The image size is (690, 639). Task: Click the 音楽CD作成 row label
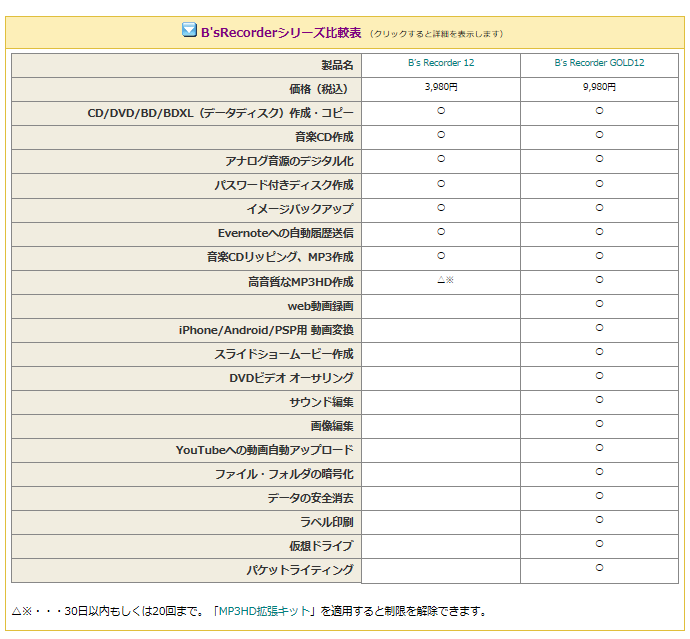[324, 137]
